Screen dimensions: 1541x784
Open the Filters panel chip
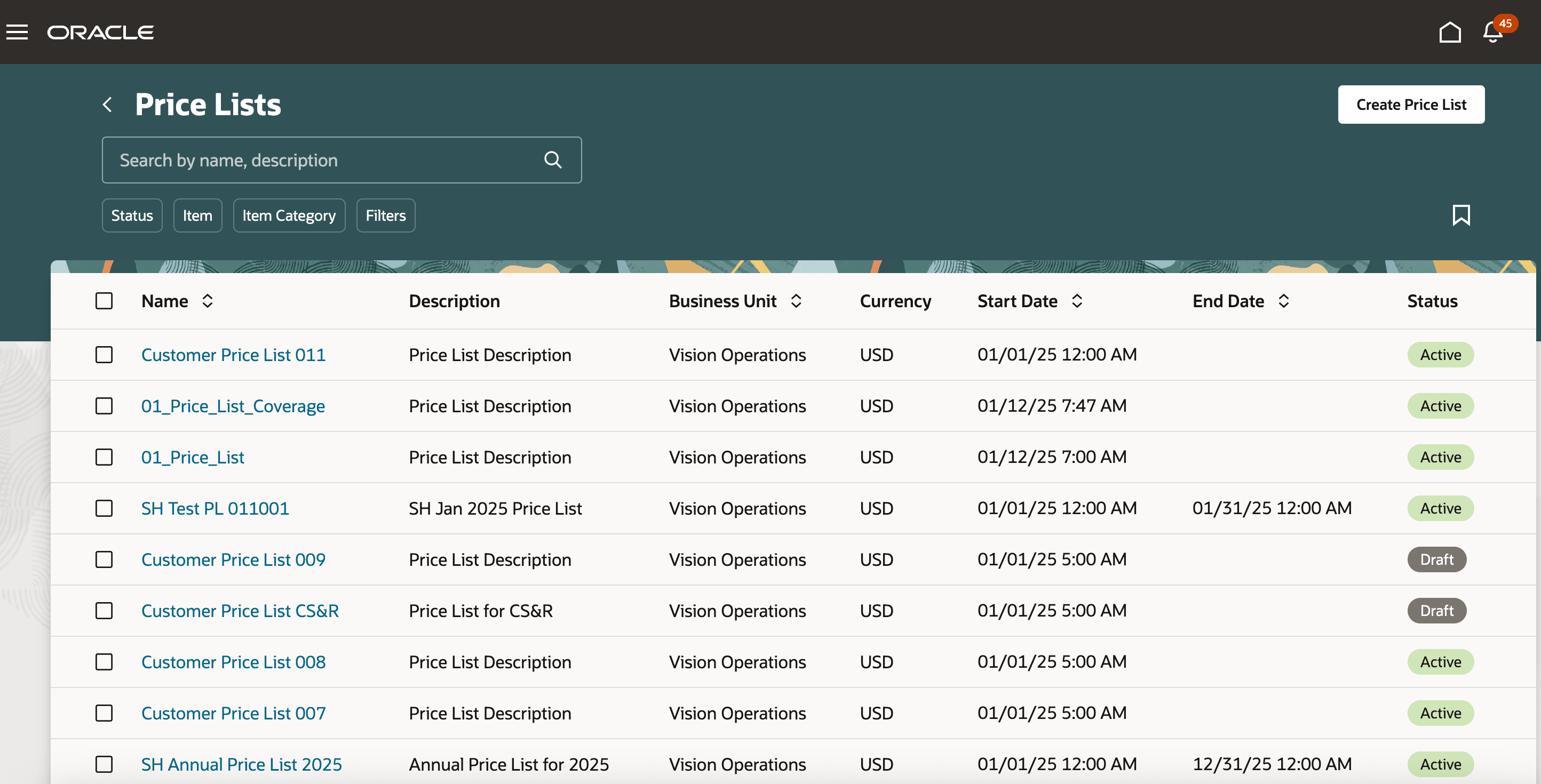386,215
